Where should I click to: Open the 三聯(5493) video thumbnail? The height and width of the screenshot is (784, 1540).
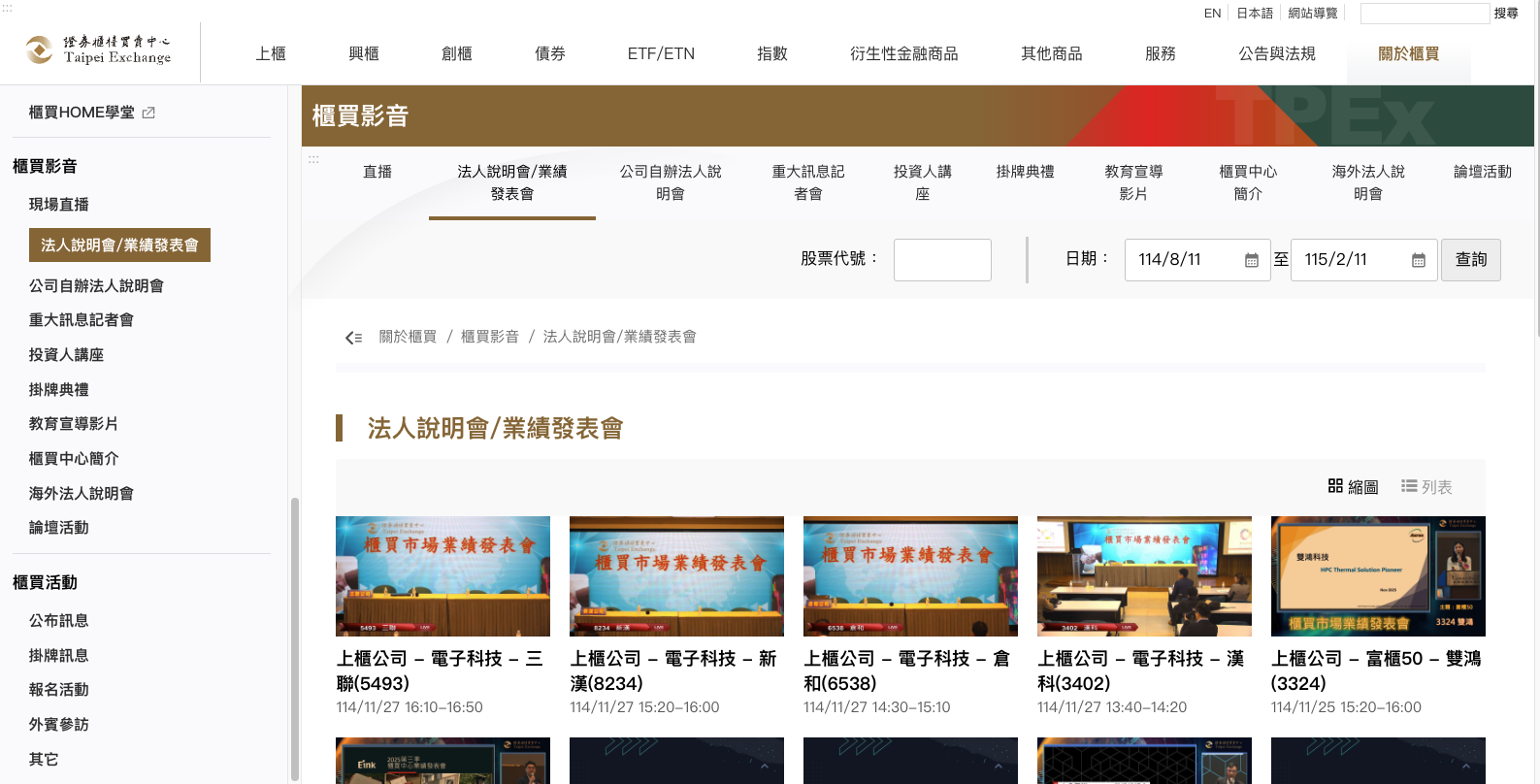pos(442,576)
